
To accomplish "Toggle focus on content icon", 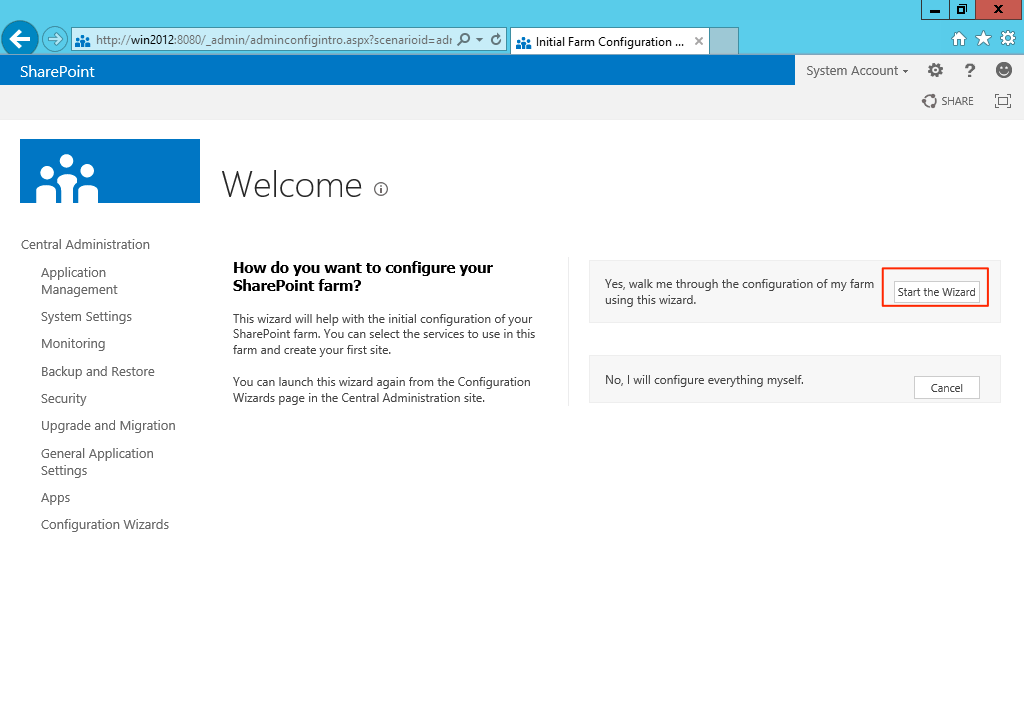I will point(1003,101).
